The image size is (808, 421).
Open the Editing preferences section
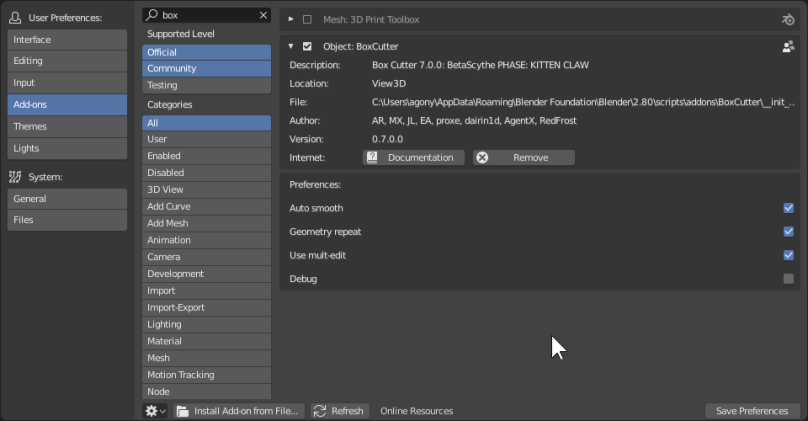67,61
